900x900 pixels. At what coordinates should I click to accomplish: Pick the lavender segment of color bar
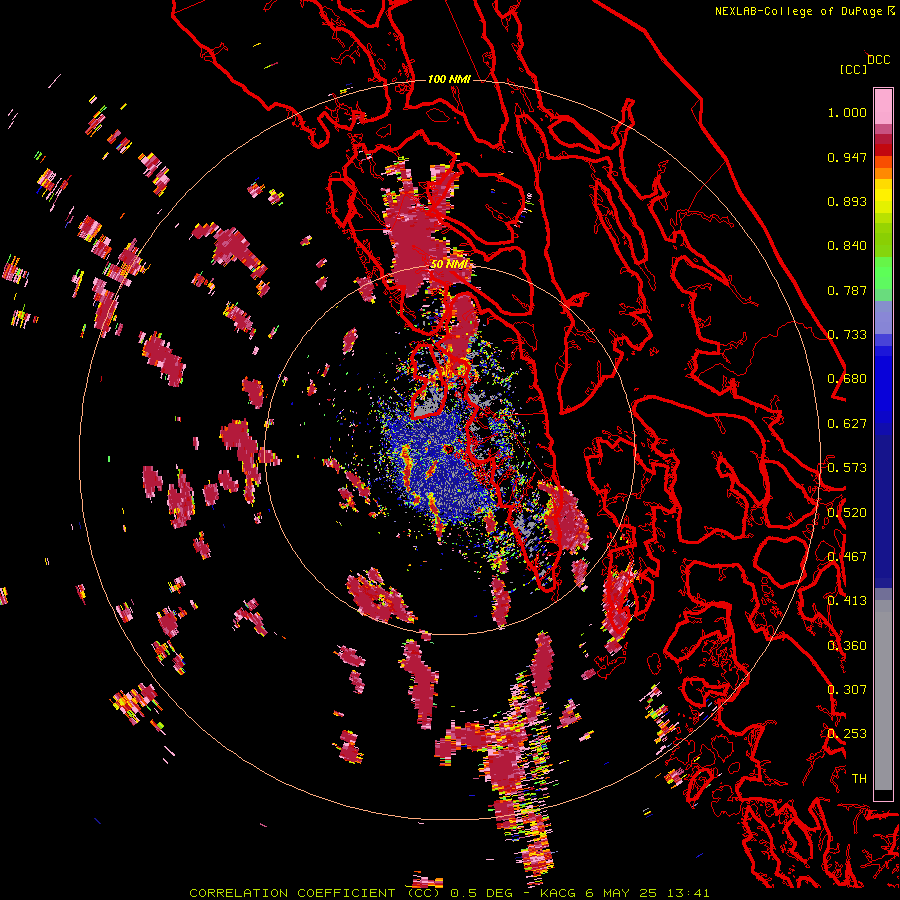[x=883, y=317]
